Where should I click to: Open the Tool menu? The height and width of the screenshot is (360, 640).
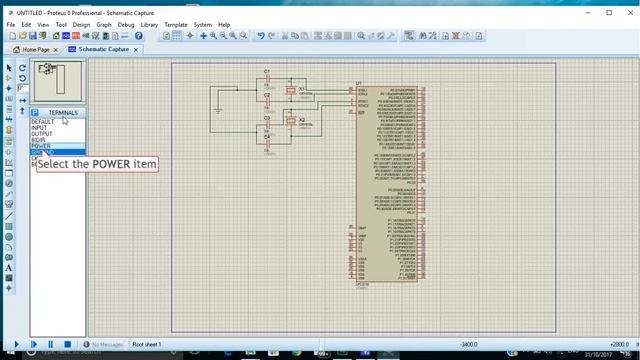61,24
